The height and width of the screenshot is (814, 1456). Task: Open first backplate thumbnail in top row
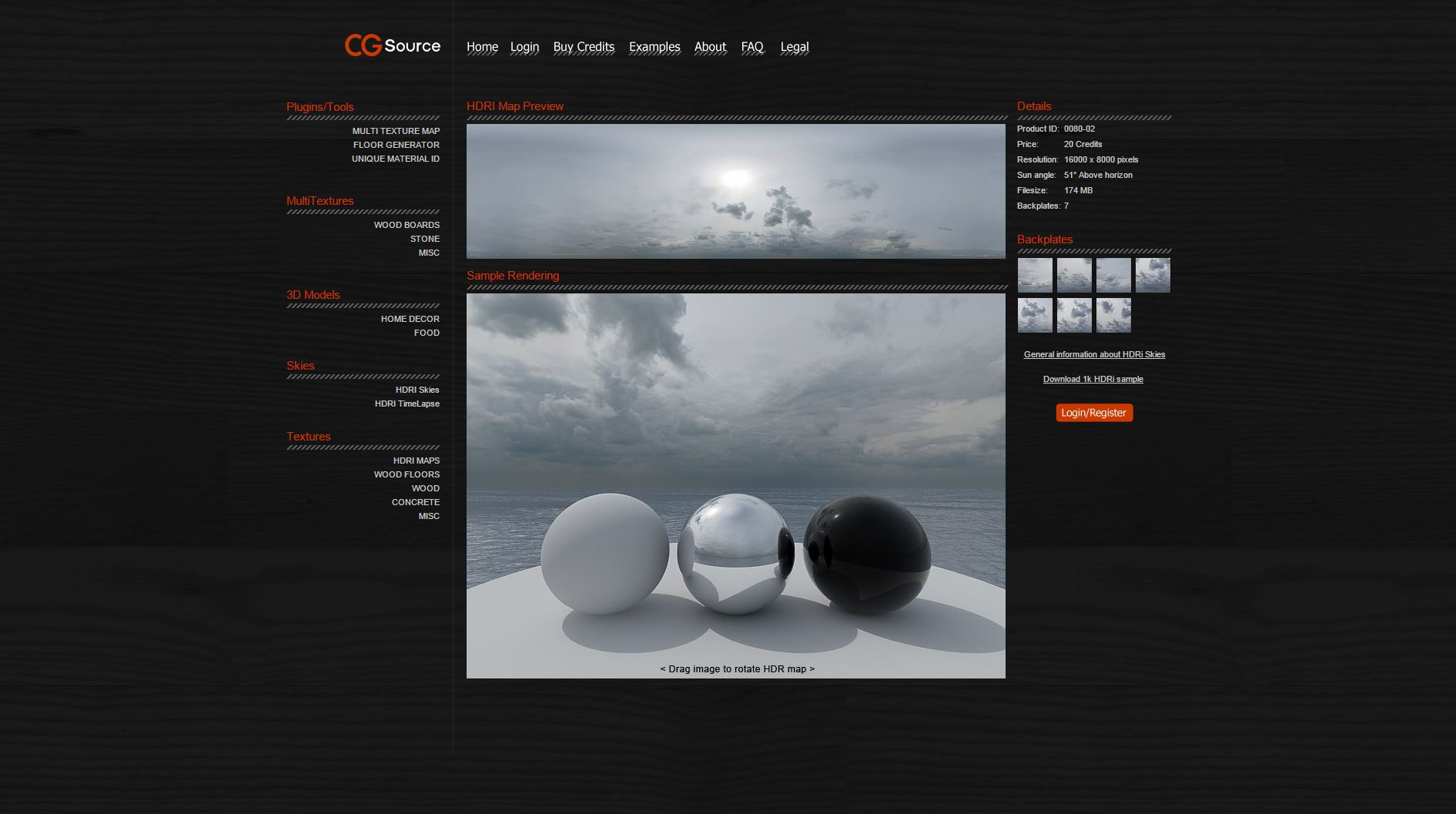[x=1035, y=275]
